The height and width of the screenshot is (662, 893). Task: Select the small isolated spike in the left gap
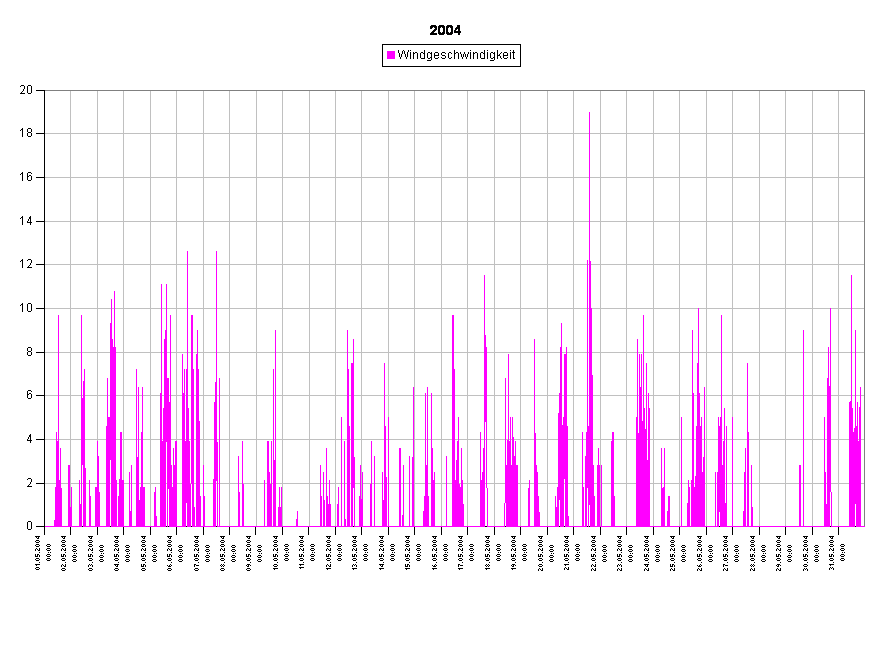[x=297, y=518]
